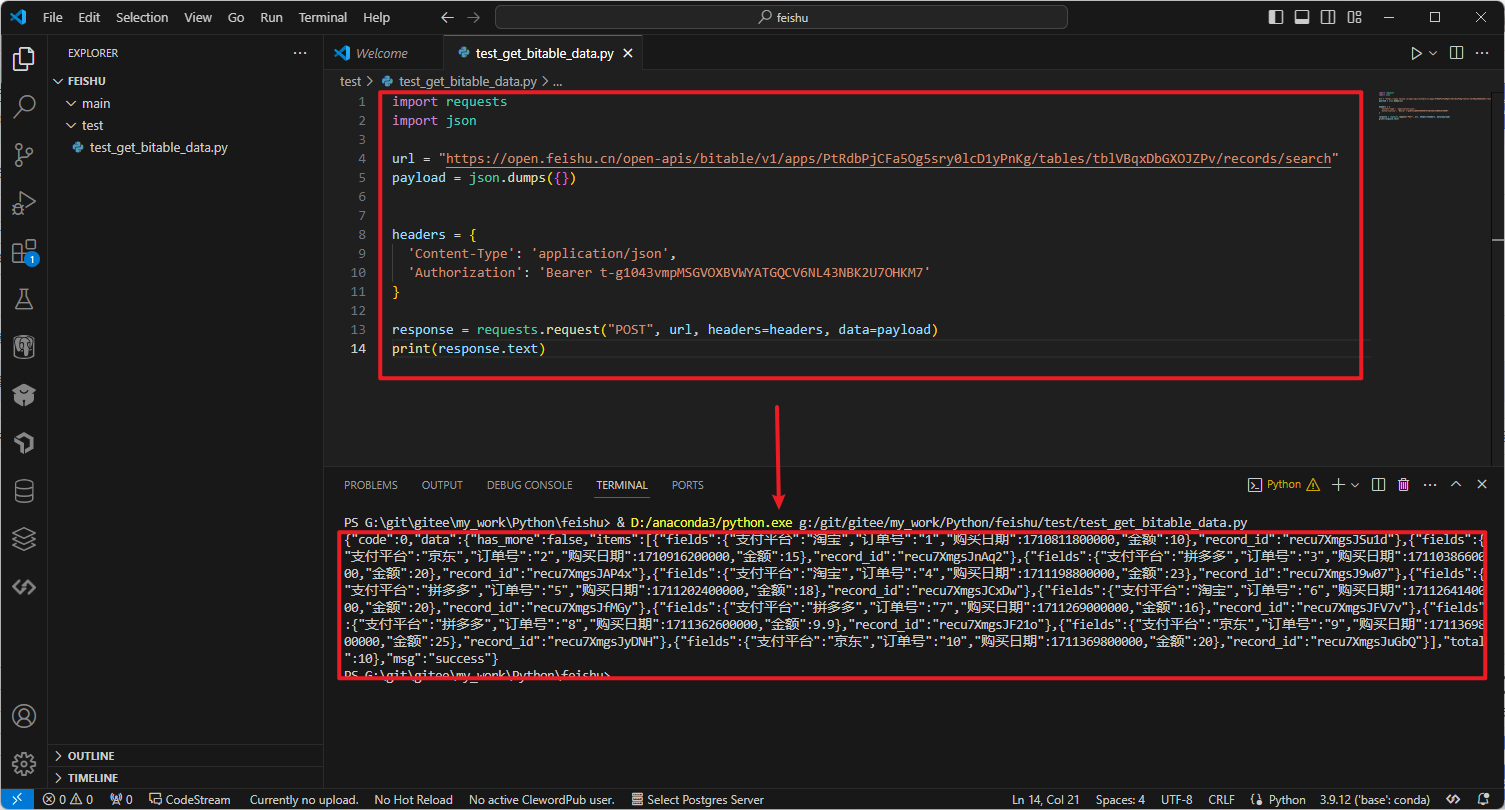Open the Search view in activity bar
1505x810 pixels.
(x=24, y=107)
